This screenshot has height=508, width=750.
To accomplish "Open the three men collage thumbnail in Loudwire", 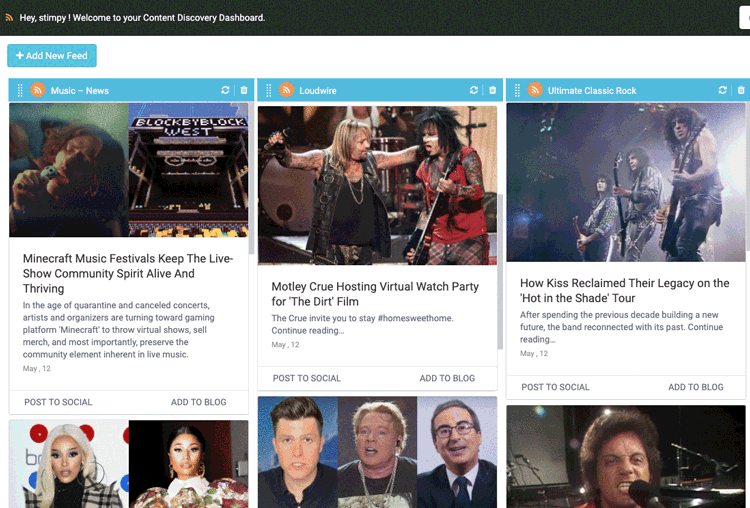I will coord(377,452).
